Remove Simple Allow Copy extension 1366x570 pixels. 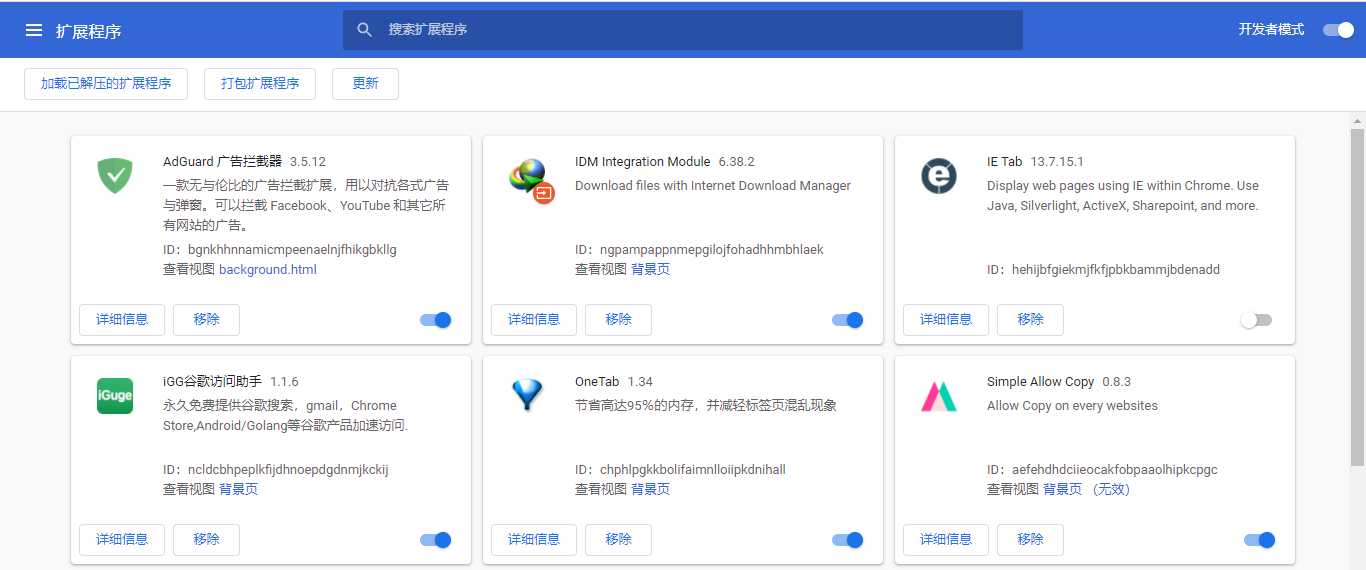click(1031, 540)
